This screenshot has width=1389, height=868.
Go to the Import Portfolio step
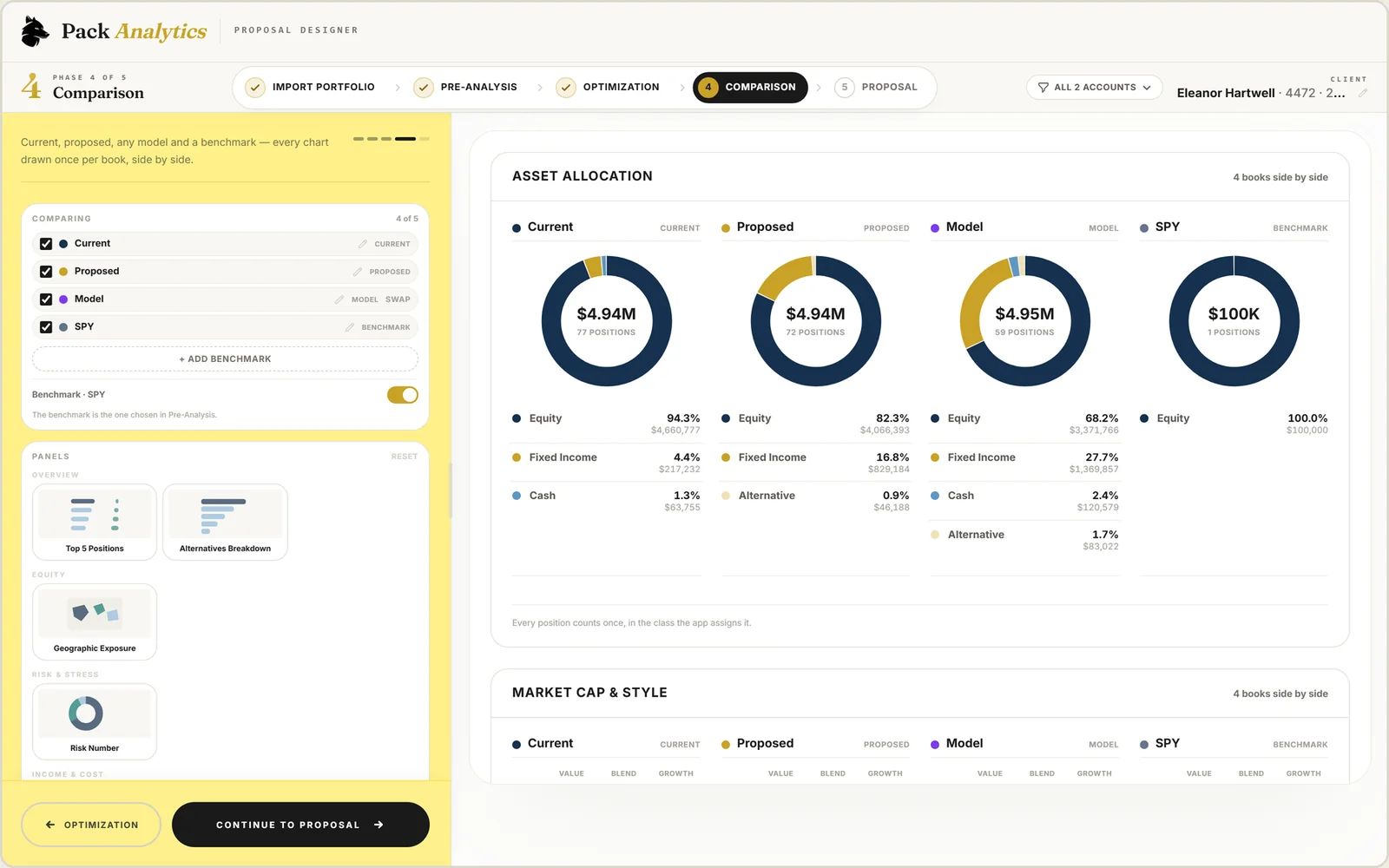(312, 88)
